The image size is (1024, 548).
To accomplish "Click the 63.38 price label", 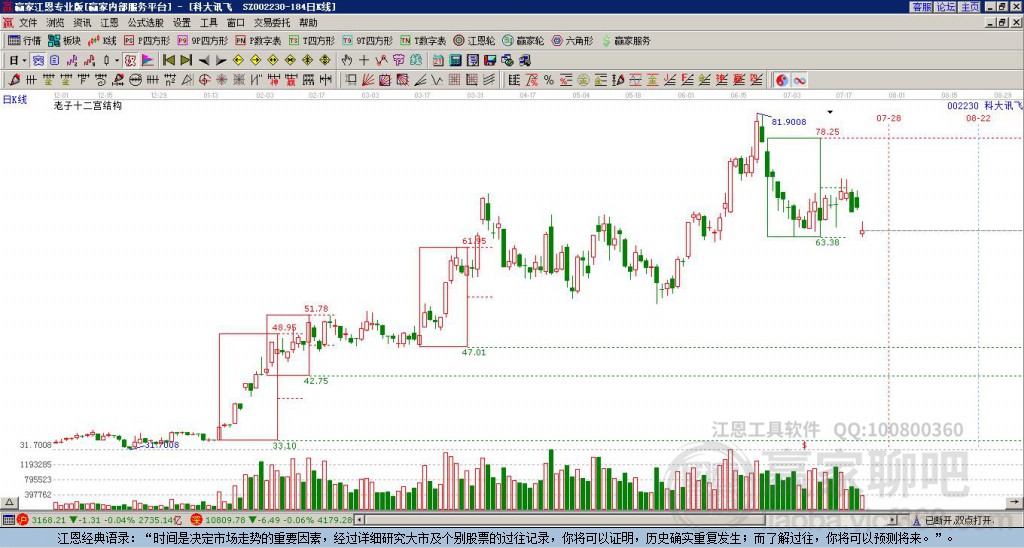I will (827, 242).
